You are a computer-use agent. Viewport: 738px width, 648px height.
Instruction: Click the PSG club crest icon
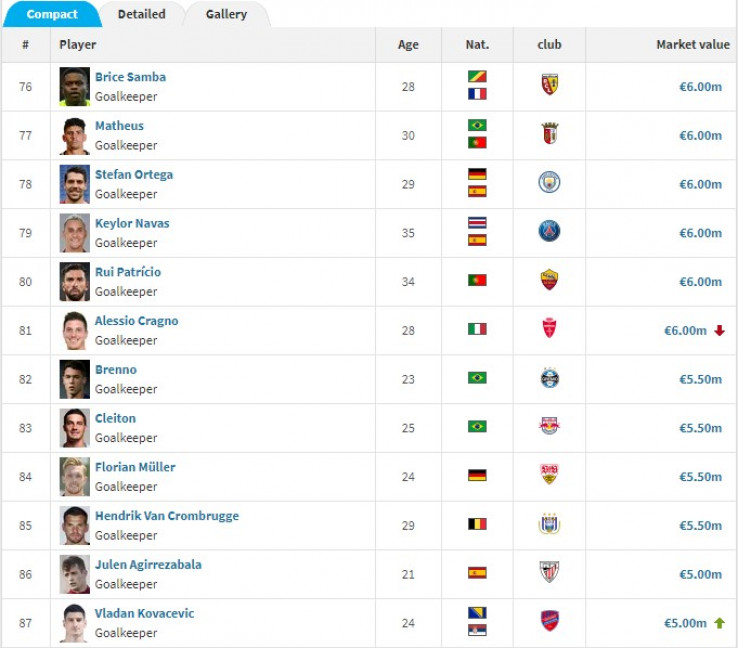tap(549, 232)
